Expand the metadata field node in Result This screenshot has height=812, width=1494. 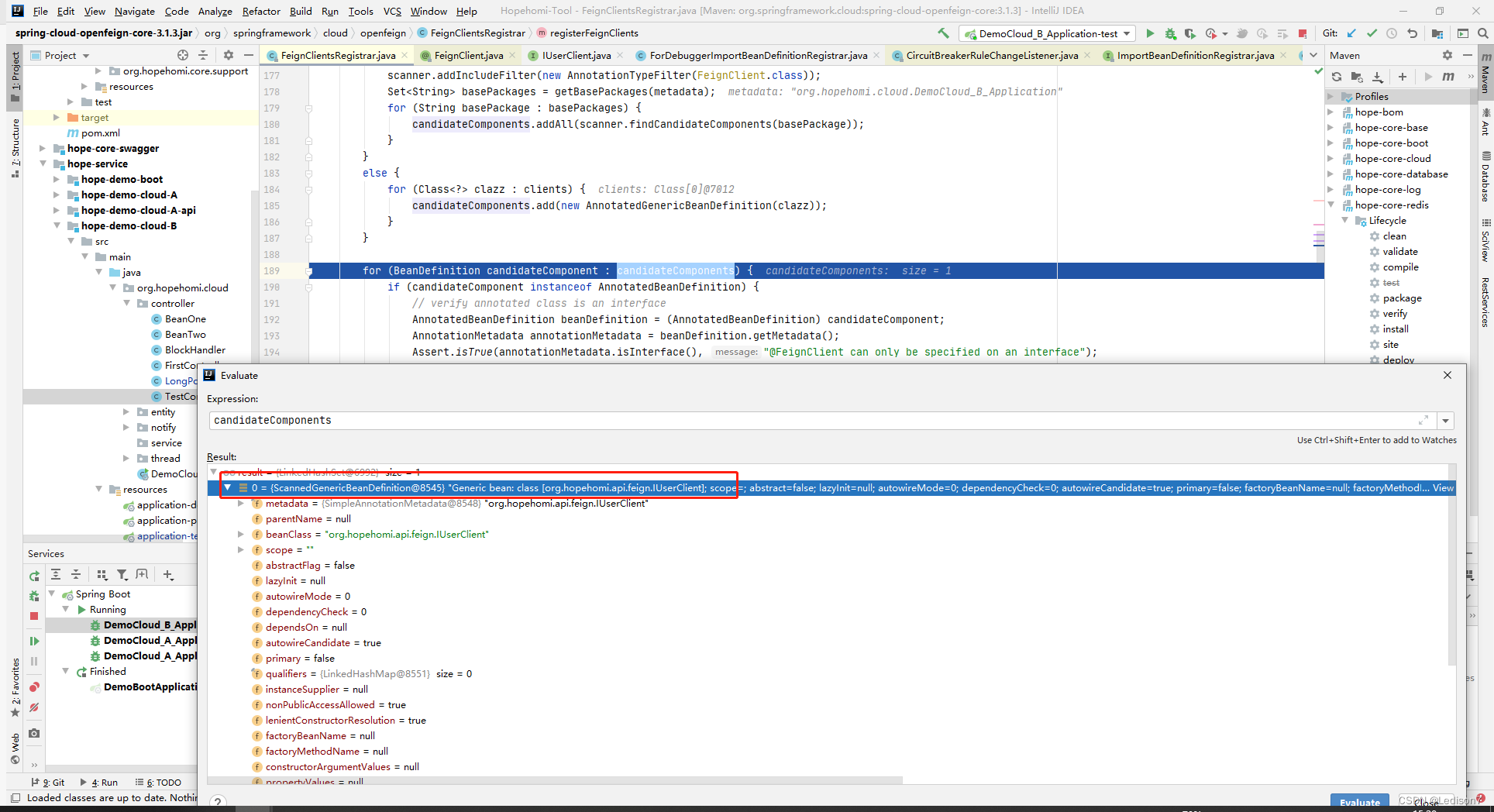[241, 504]
